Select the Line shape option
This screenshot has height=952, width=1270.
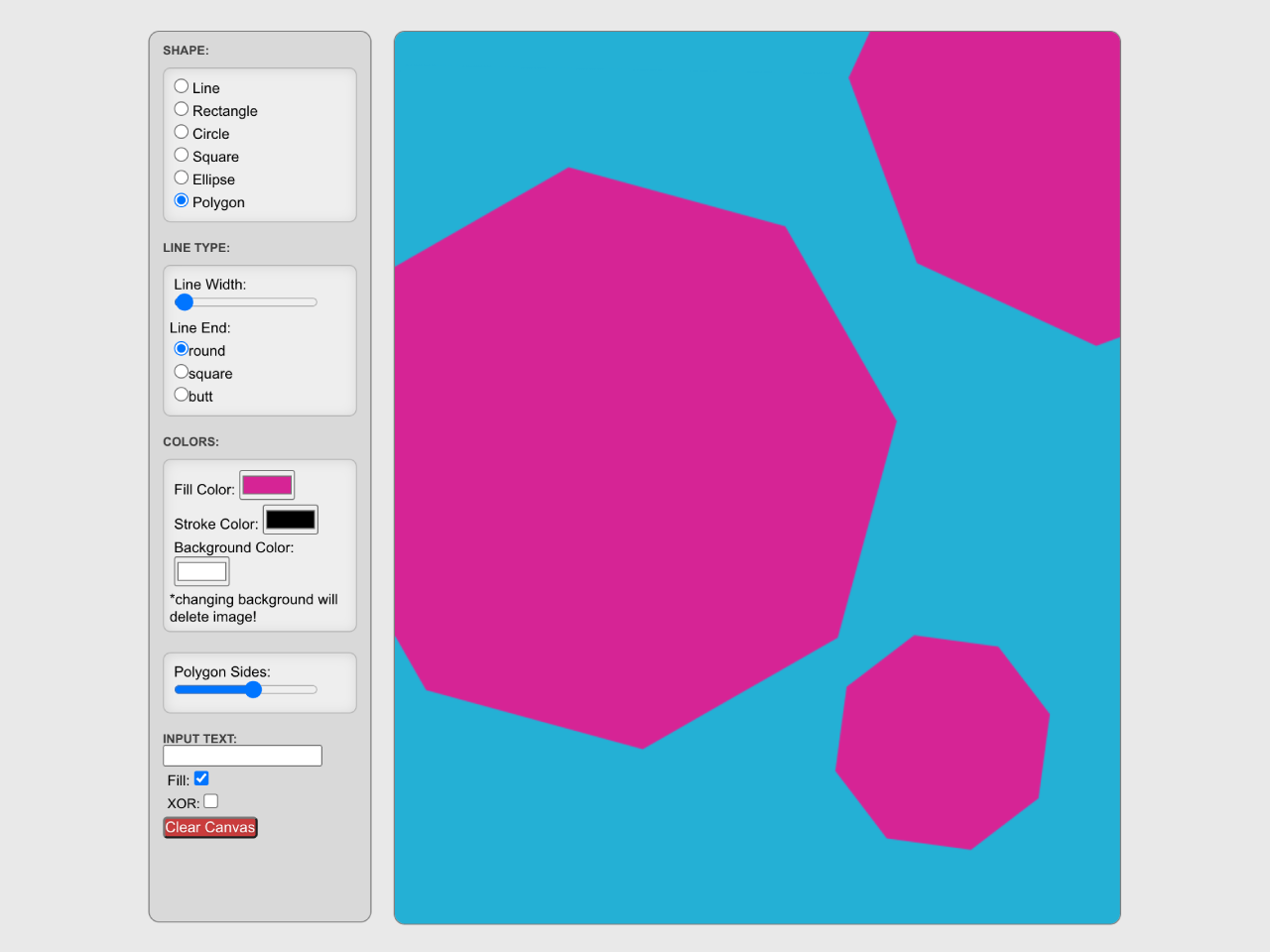(x=181, y=85)
